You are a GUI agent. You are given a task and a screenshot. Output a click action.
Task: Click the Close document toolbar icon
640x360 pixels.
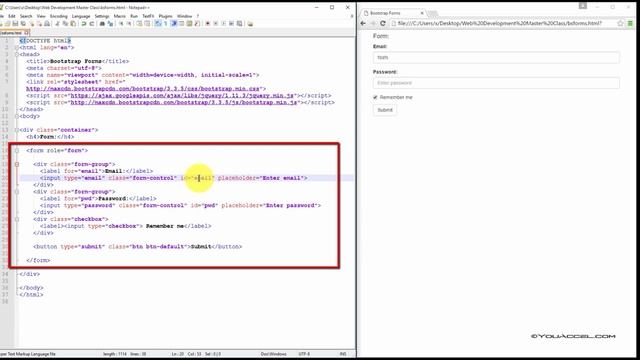pos(32,24)
